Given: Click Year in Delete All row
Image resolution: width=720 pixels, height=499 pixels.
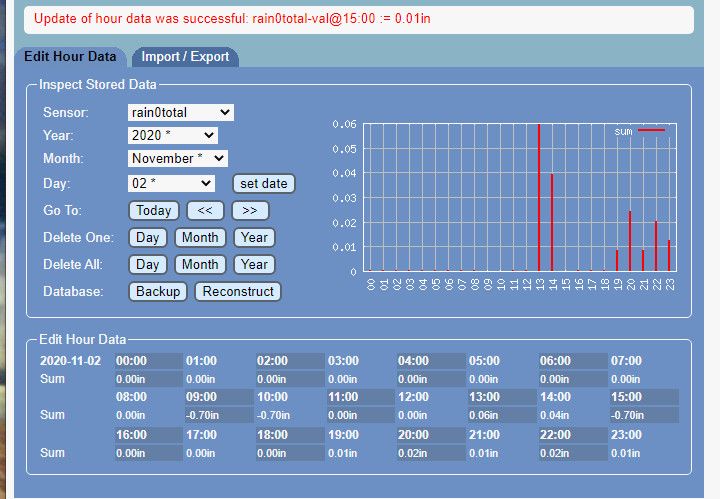Looking at the screenshot, I should point(254,264).
